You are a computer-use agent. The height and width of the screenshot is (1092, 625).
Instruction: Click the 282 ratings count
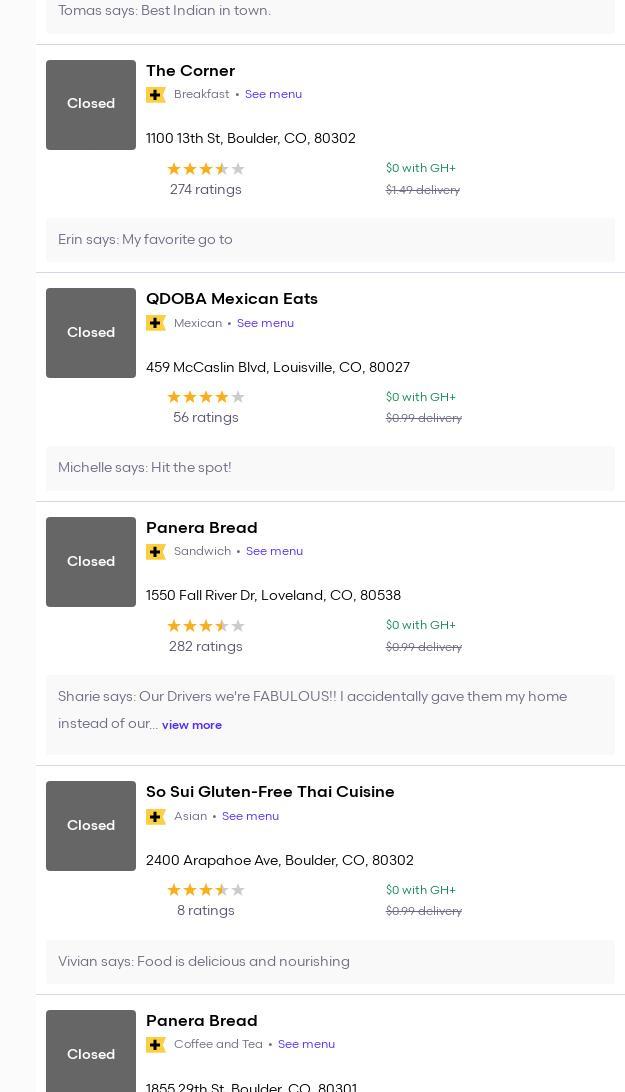205,647
